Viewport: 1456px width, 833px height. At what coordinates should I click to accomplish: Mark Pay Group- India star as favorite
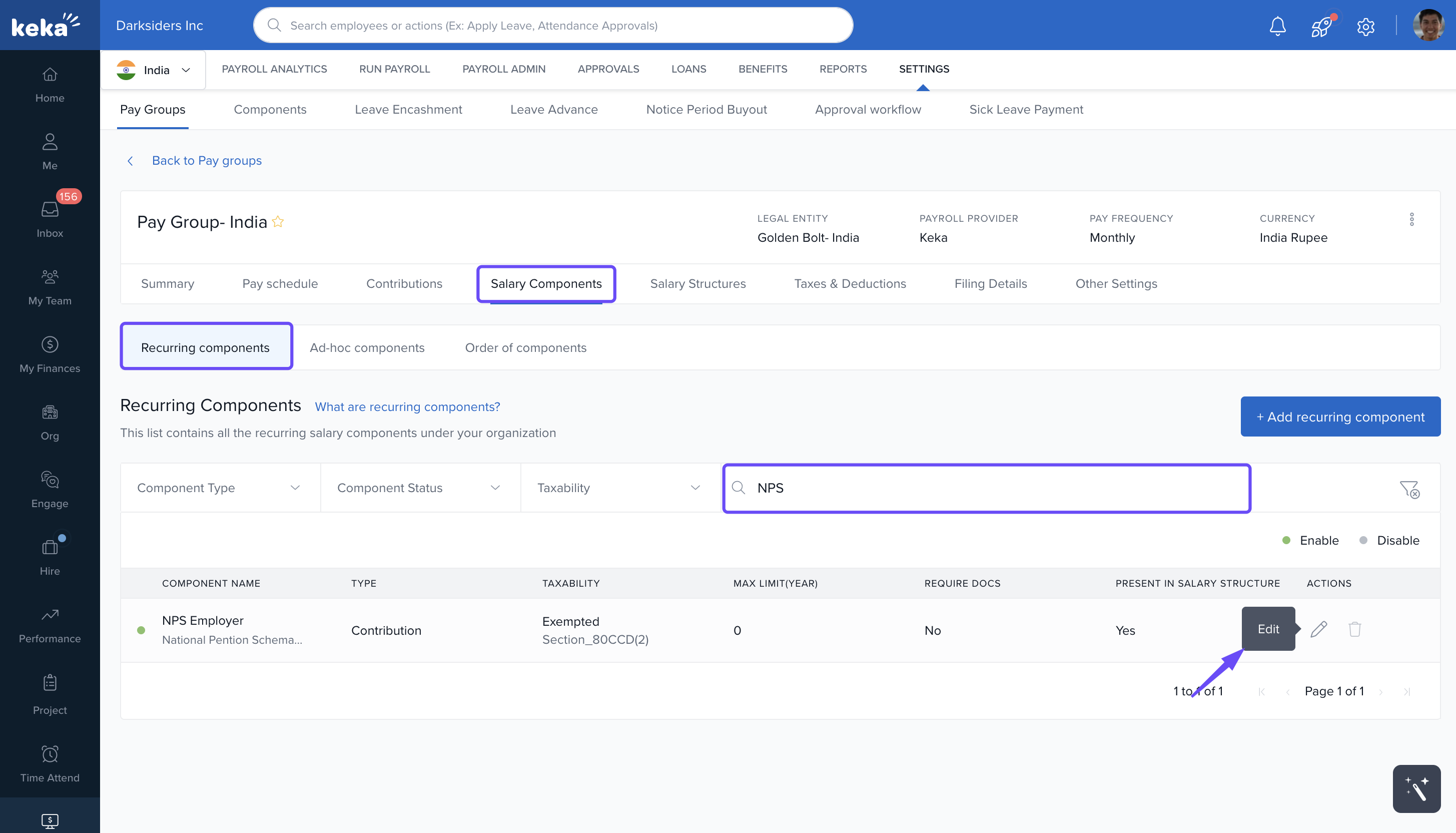[278, 222]
